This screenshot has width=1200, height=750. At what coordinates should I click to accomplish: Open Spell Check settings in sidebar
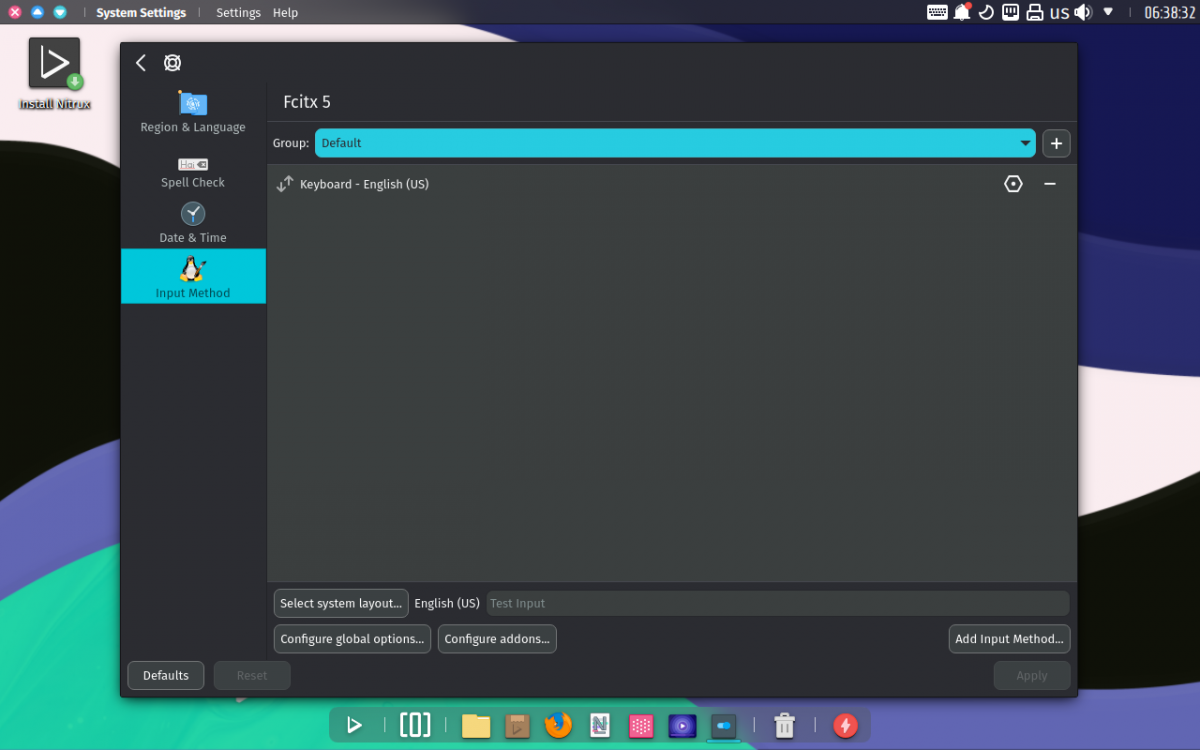pos(192,172)
